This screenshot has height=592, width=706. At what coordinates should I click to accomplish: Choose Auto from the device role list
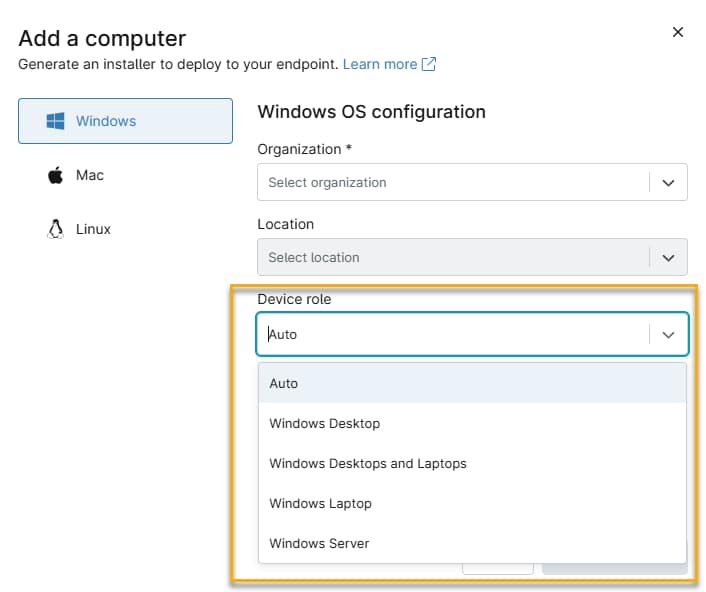(284, 384)
